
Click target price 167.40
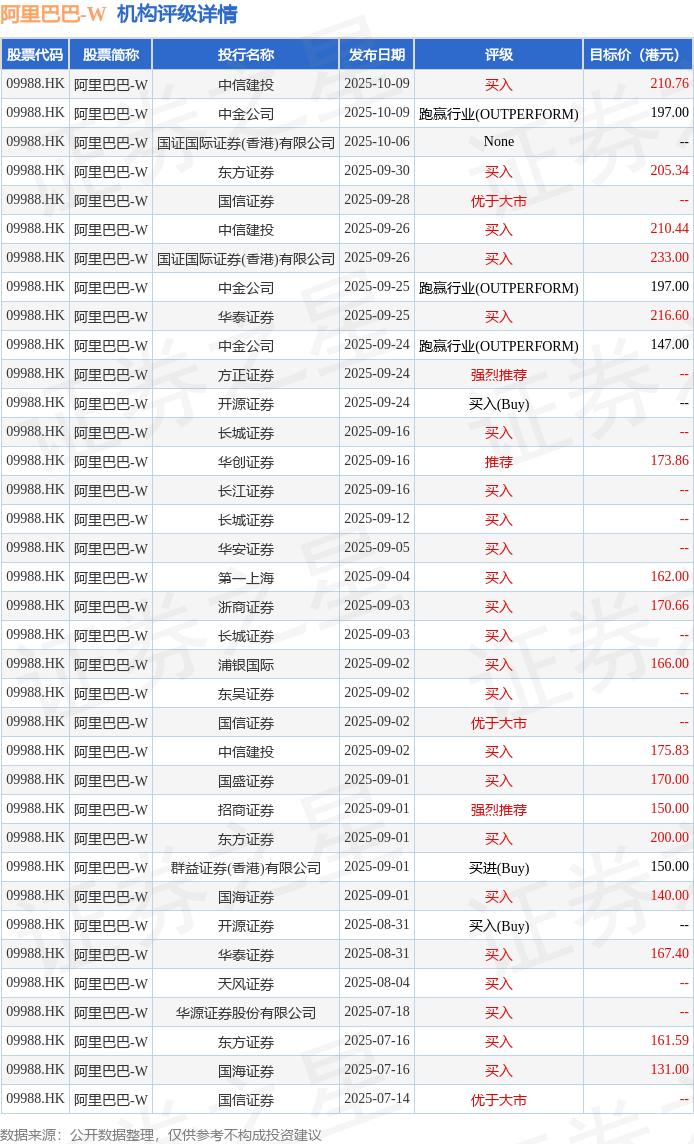coord(669,954)
